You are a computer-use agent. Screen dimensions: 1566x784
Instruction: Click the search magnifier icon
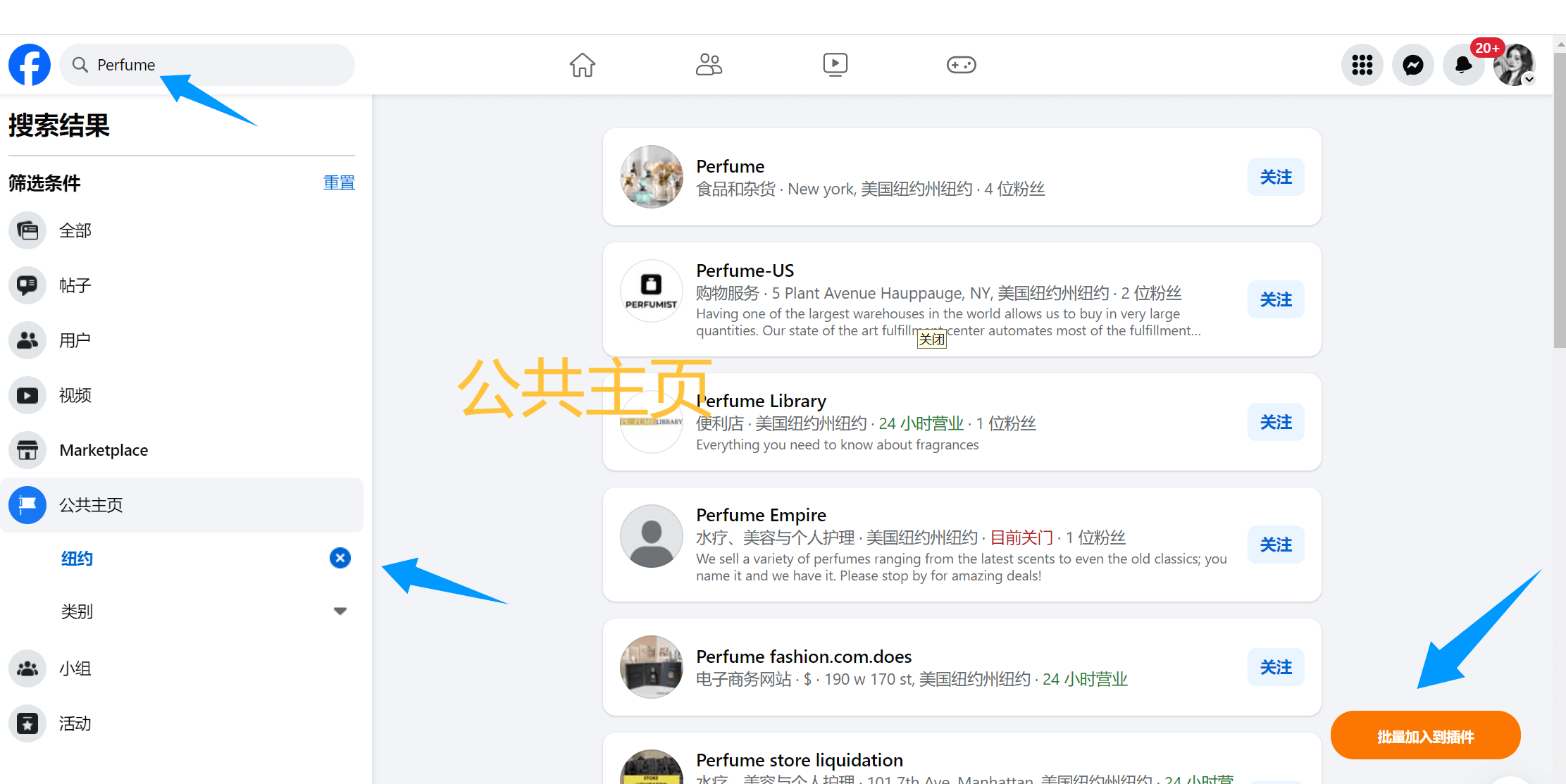coord(80,65)
